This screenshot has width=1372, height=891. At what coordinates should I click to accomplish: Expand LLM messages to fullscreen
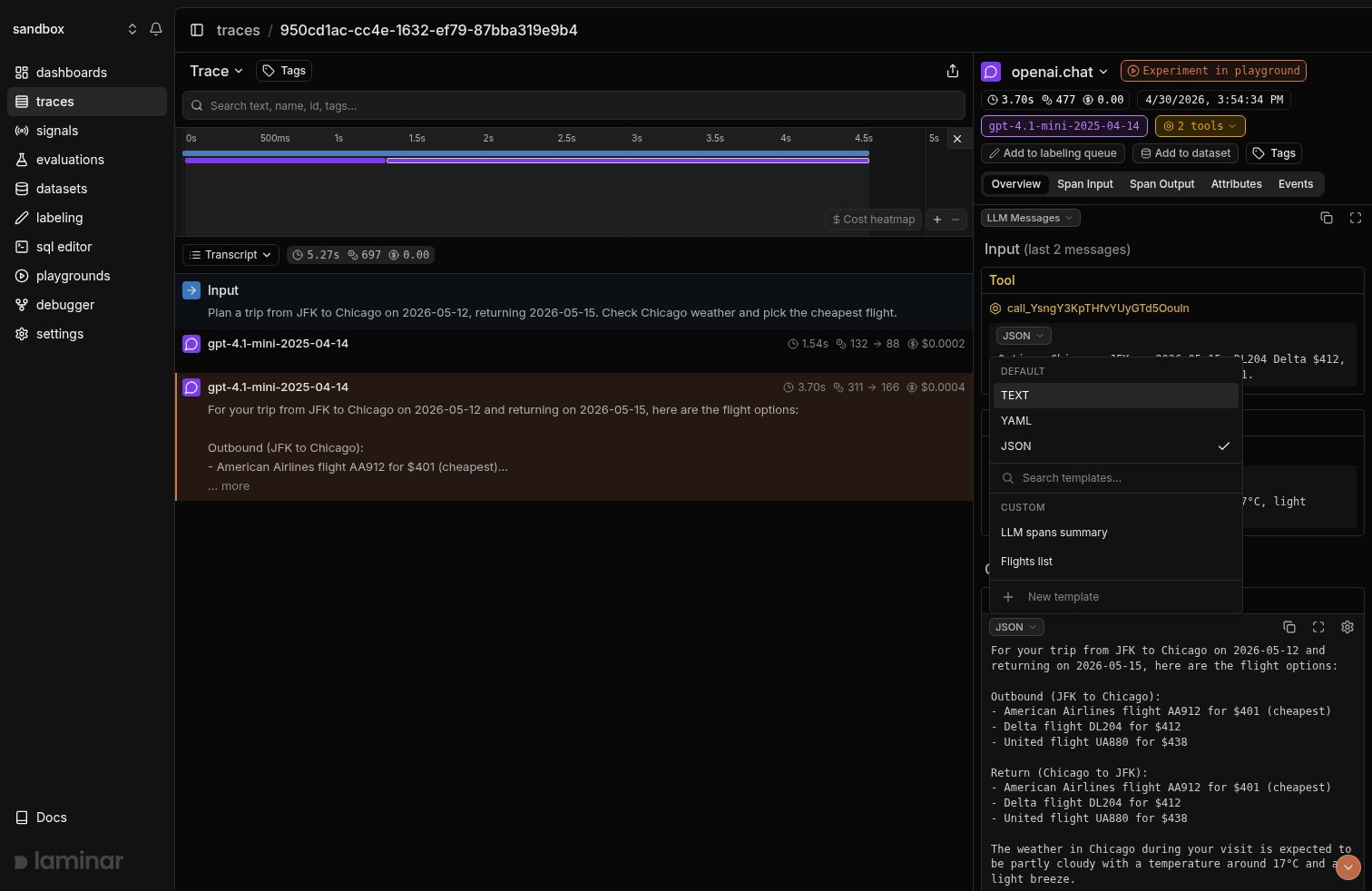point(1356,218)
